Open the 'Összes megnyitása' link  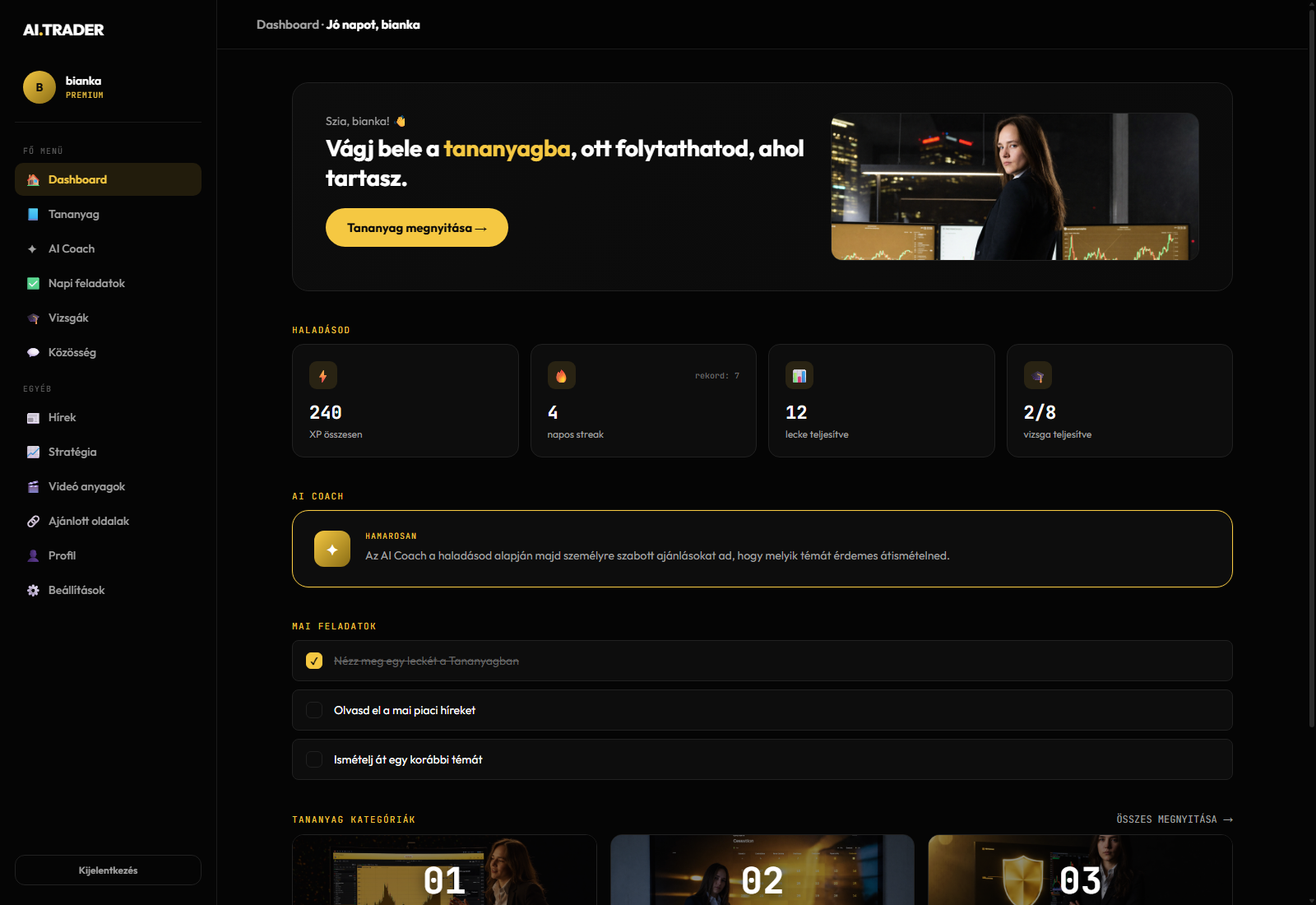(x=1175, y=819)
